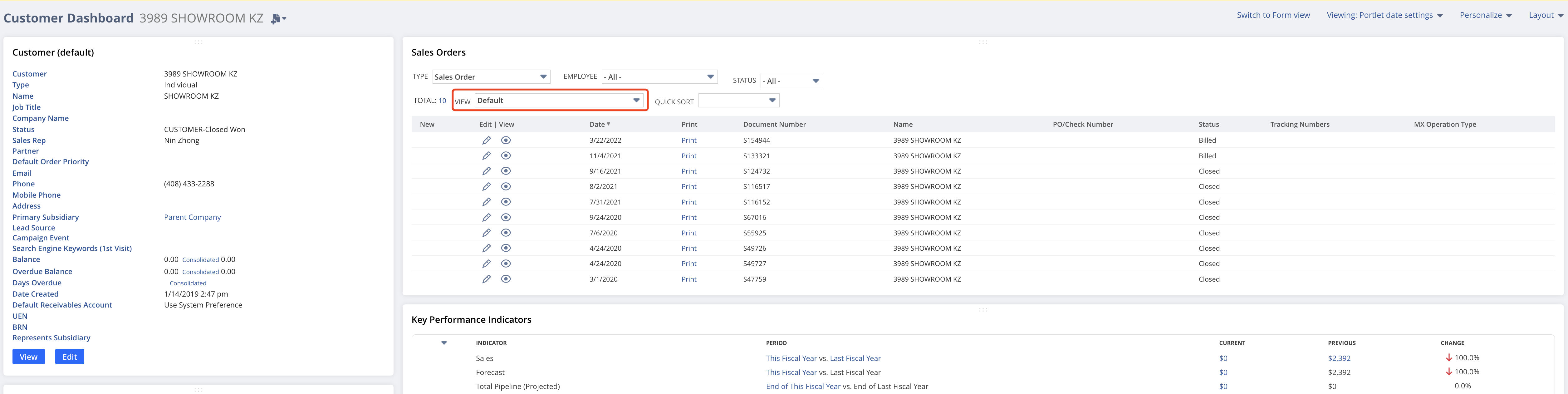
Task: Edit sales order S49726 pencil icon
Action: pyautogui.click(x=486, y=249)
